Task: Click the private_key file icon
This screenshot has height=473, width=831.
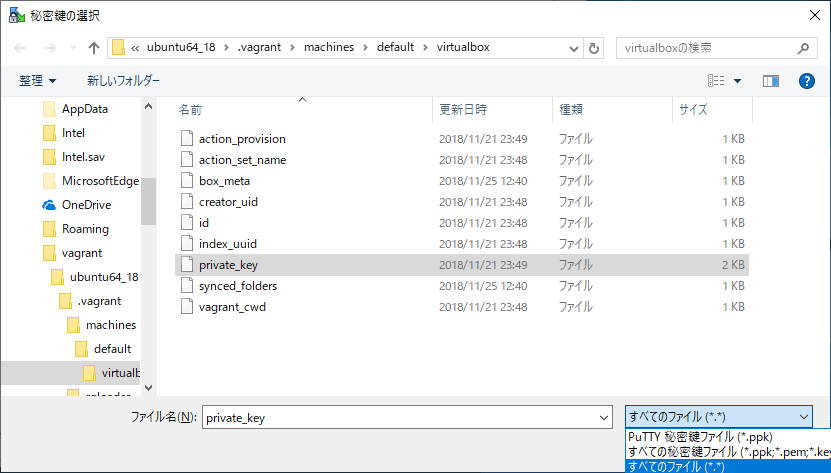Action: click(187, 265)
